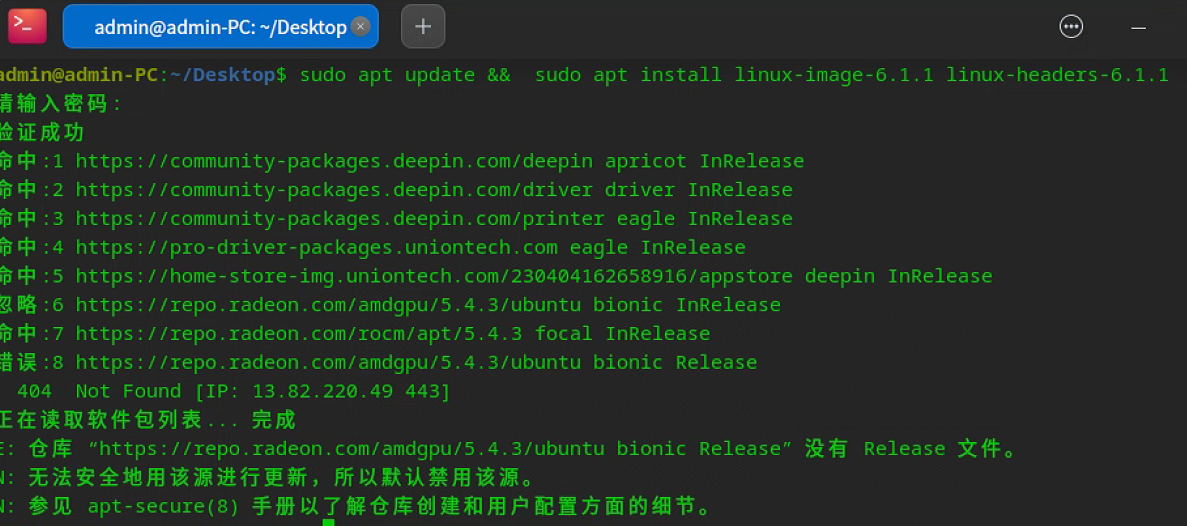Click the pro-driver-packages.uniontech.com URL
Screen dimensions: 1187x526
316,247
